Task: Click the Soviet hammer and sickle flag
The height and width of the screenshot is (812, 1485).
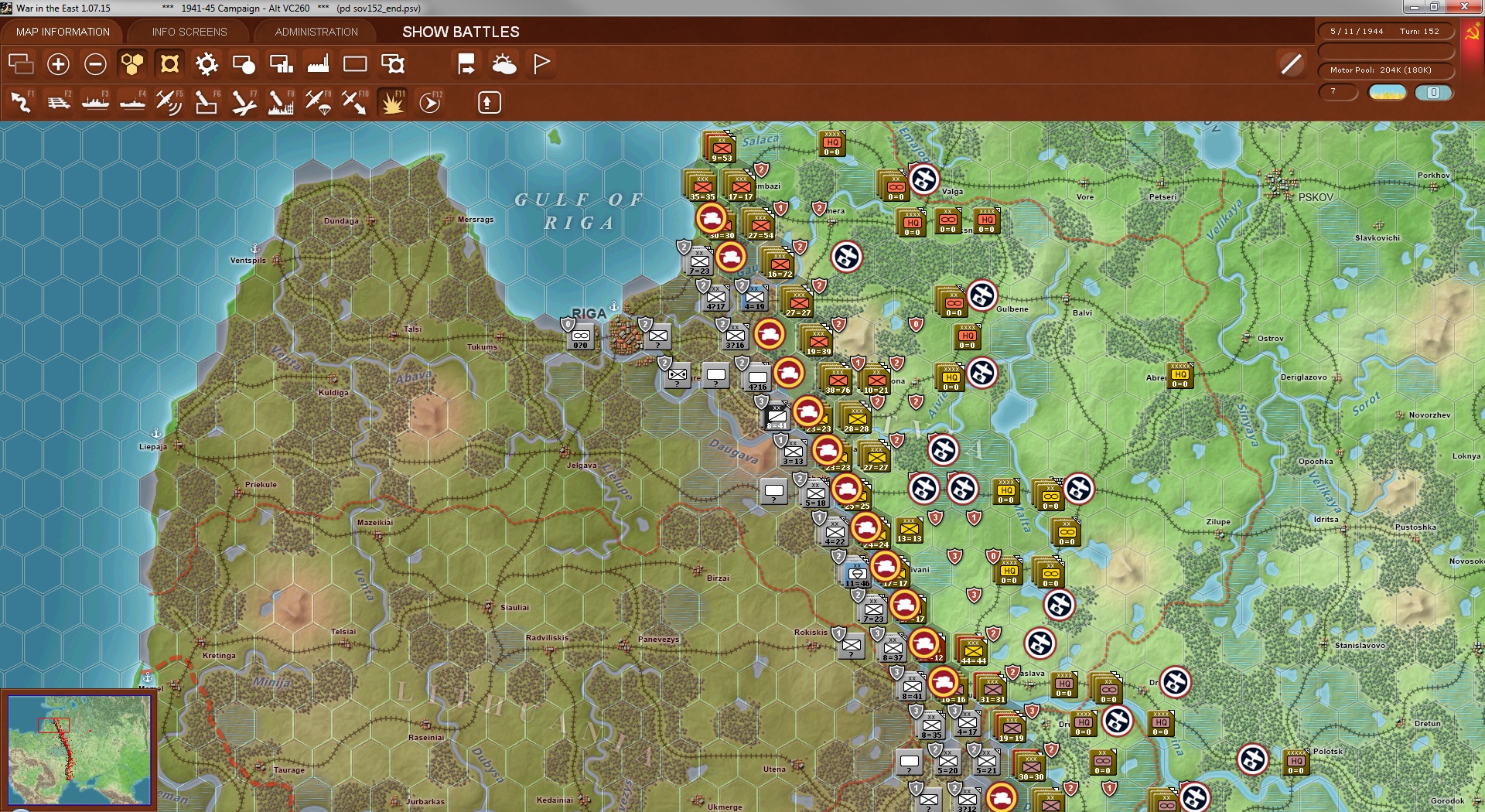Action: [1472, 34]
